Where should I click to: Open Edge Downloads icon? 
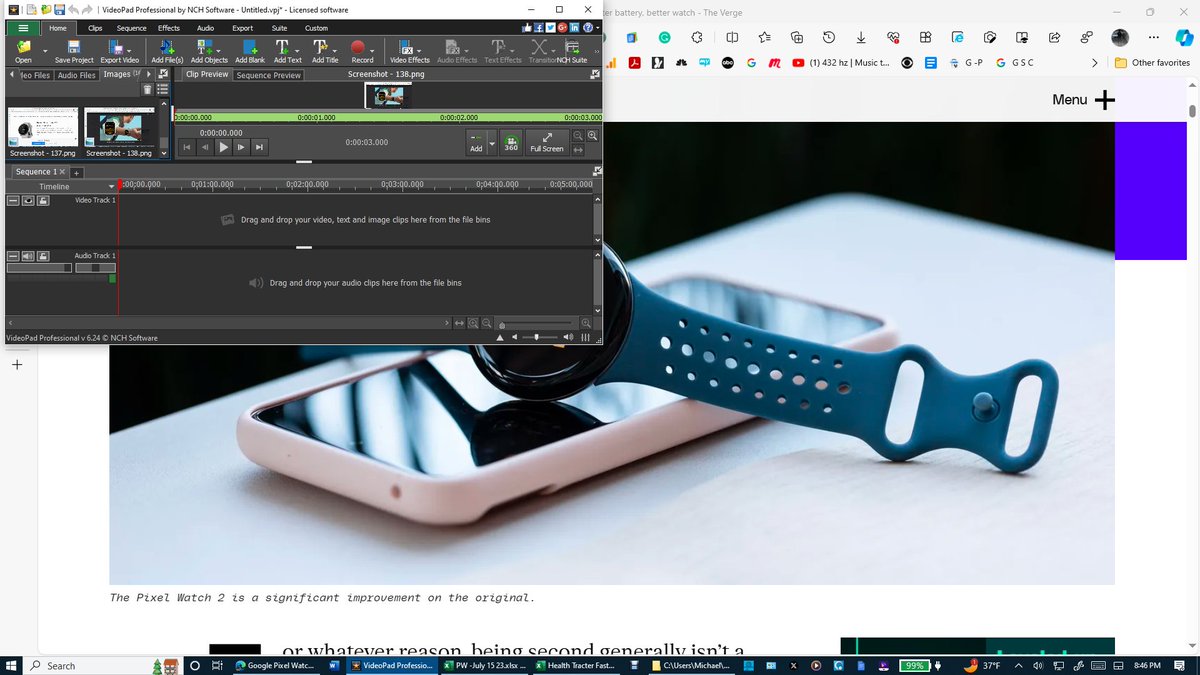(x=861, y=38)
